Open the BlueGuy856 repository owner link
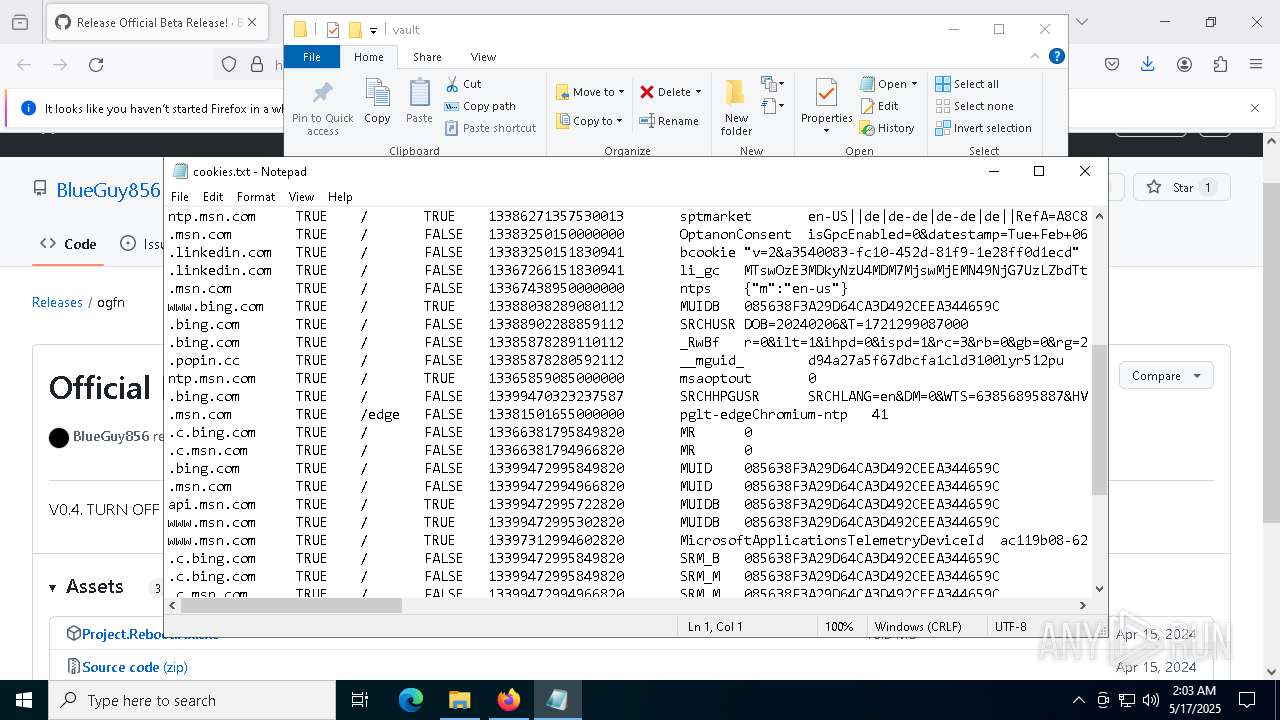 [x=108, y=190]
